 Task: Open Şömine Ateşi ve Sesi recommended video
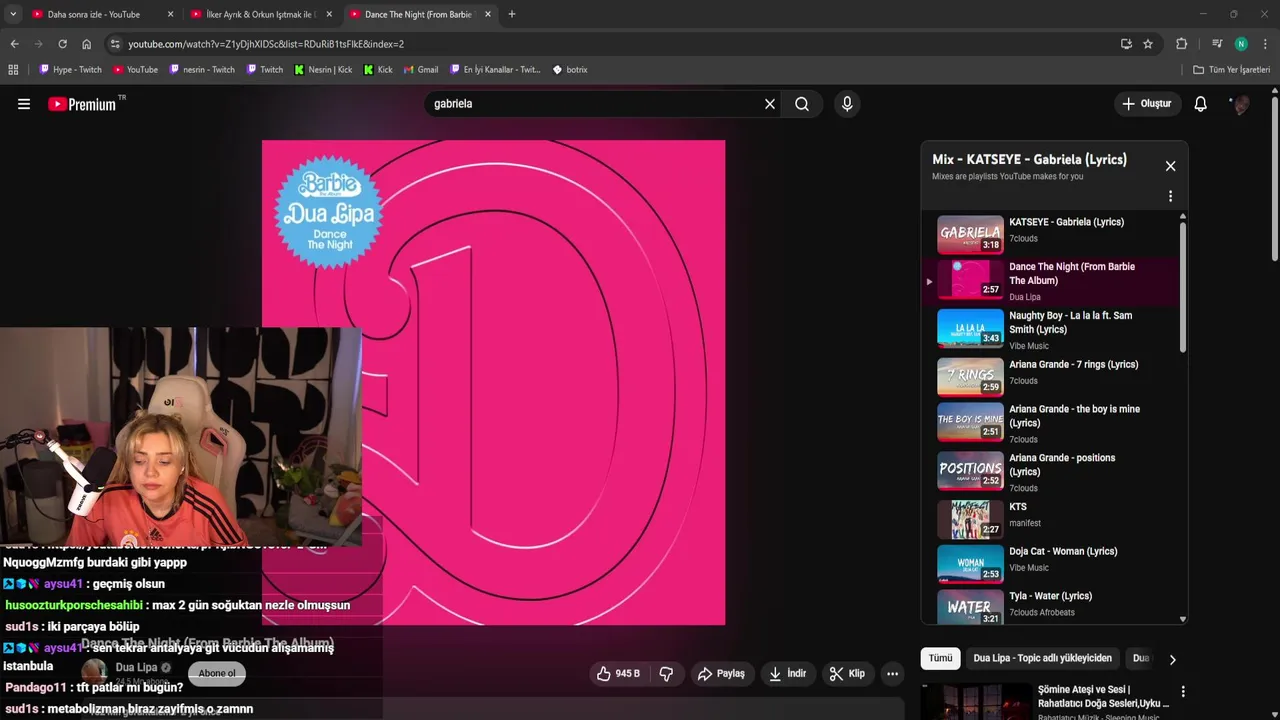(1103, 696)
